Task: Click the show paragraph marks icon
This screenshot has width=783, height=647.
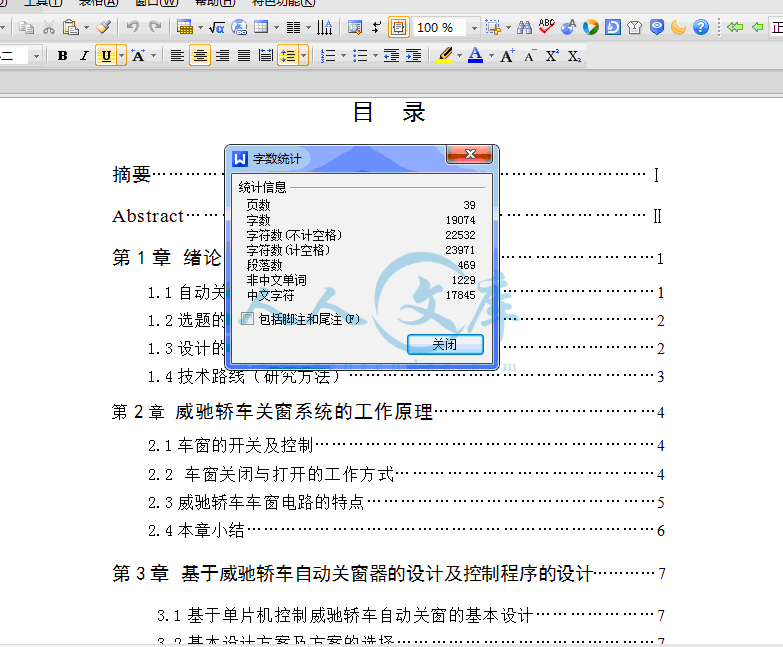Action: point(377,27)
